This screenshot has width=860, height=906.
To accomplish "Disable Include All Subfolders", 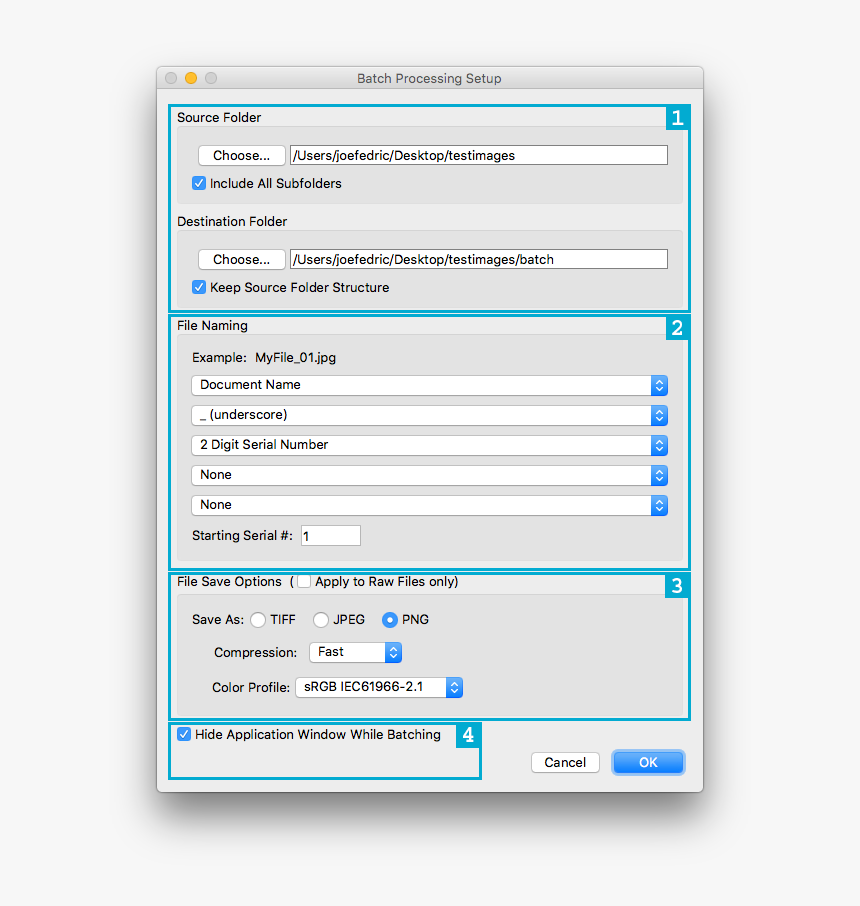I will click(199, 183).
